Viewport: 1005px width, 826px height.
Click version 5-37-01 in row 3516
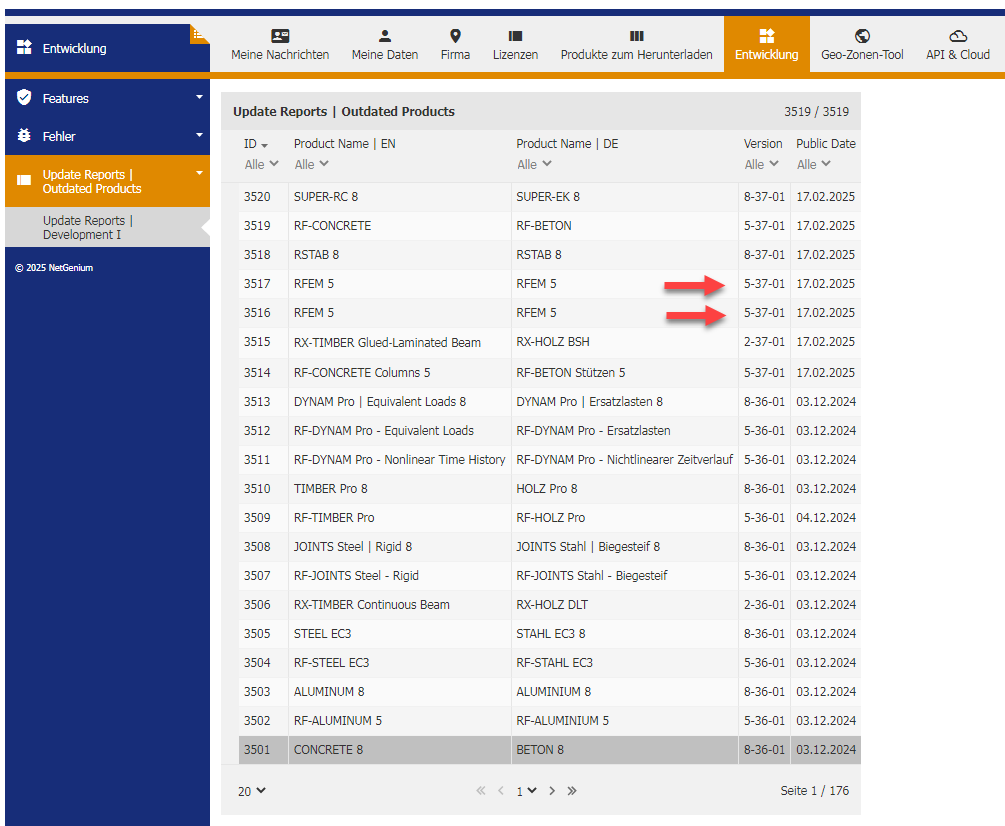(x=764, y=313)
